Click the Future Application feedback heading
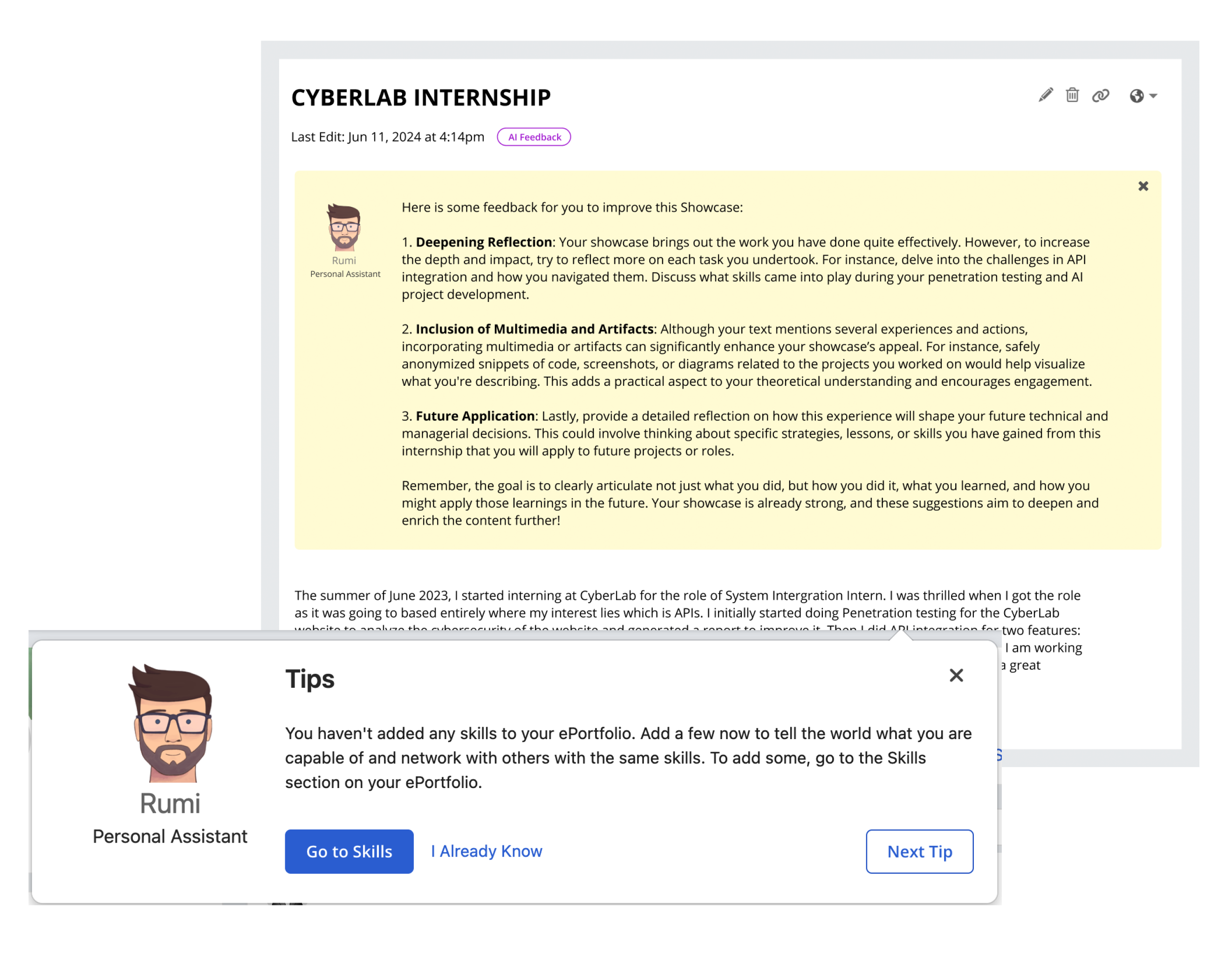Screen dimensions: 1232x960 point(476,416)
